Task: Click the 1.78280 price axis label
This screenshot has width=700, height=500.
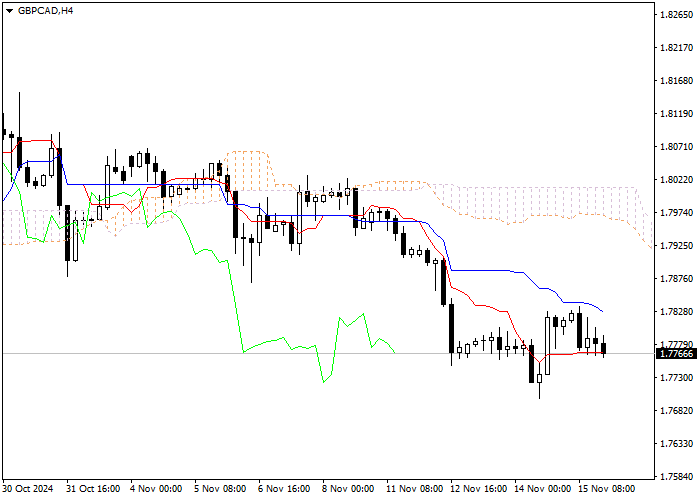Action: tap(676, 312)
